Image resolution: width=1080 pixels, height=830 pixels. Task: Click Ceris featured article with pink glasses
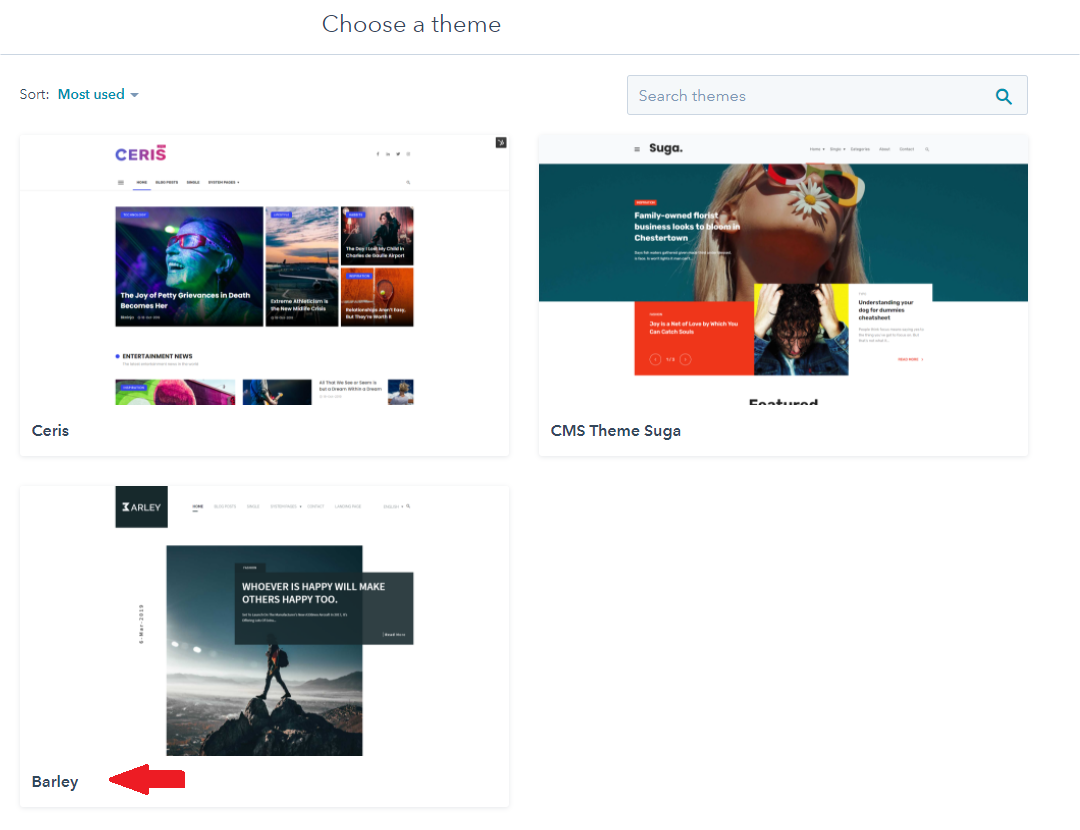coord(189,266)
